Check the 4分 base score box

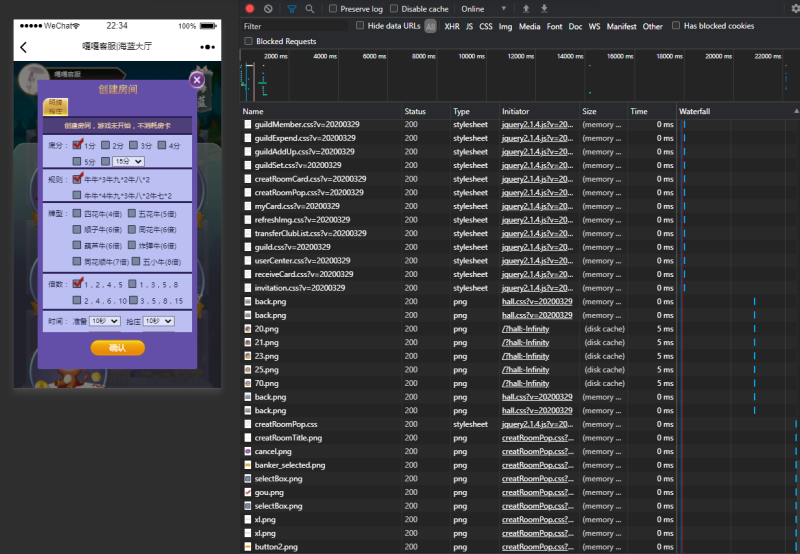tap(162, 145)
